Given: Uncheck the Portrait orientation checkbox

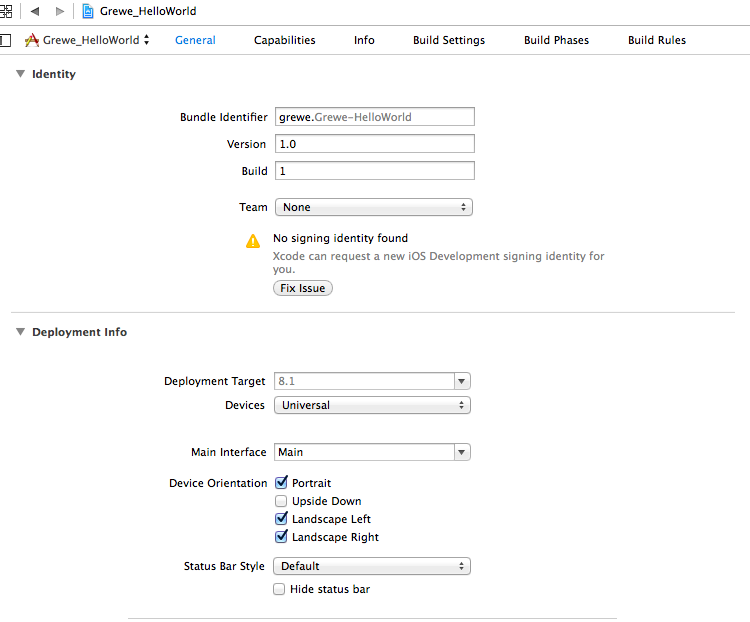Looking at the screenshot, I should click(x=281, y=483).
